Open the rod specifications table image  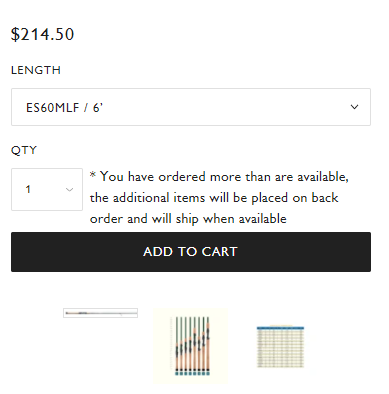(x=280, y=347)
